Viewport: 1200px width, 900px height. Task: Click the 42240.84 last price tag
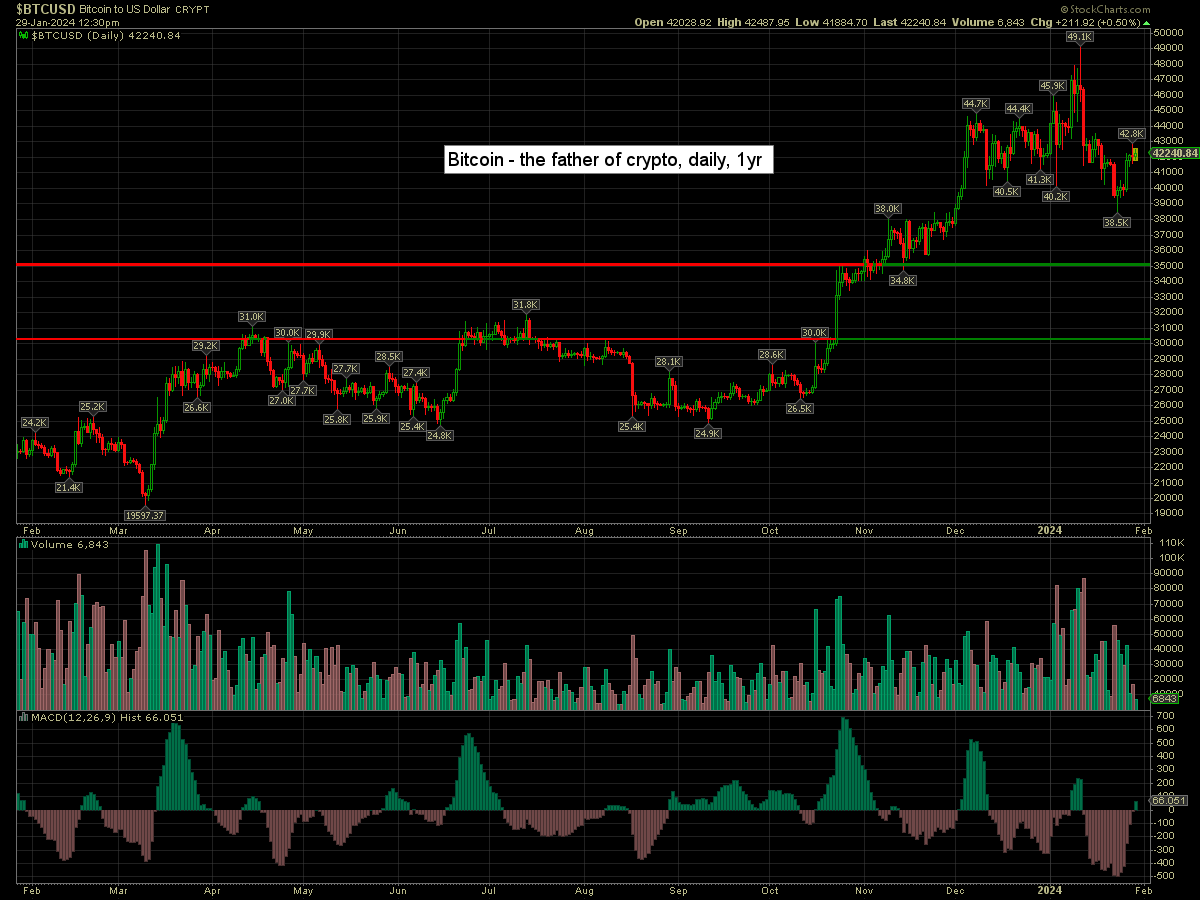(1174, 153)
